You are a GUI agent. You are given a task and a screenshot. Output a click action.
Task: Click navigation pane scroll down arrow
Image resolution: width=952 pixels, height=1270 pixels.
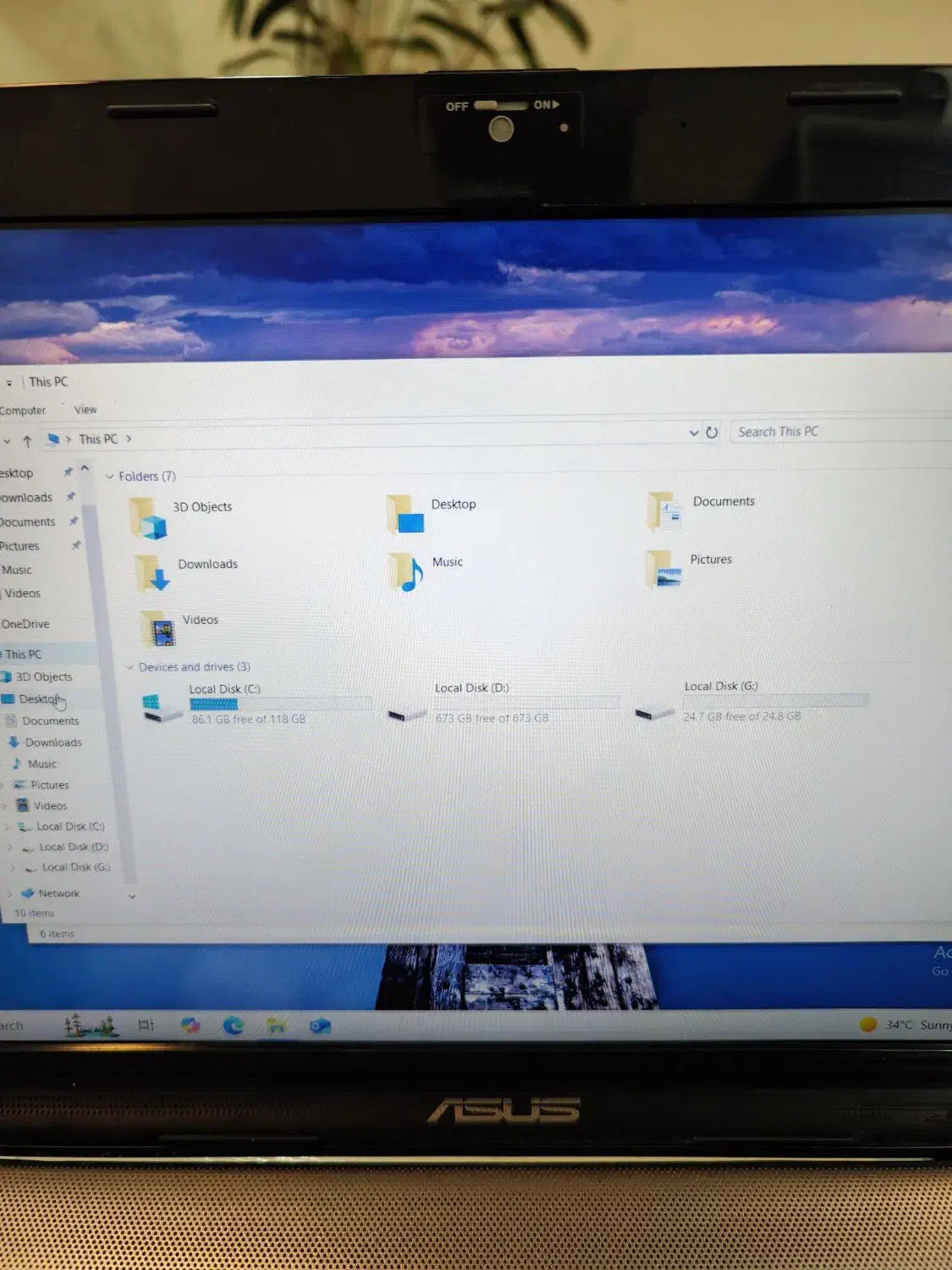132,896
